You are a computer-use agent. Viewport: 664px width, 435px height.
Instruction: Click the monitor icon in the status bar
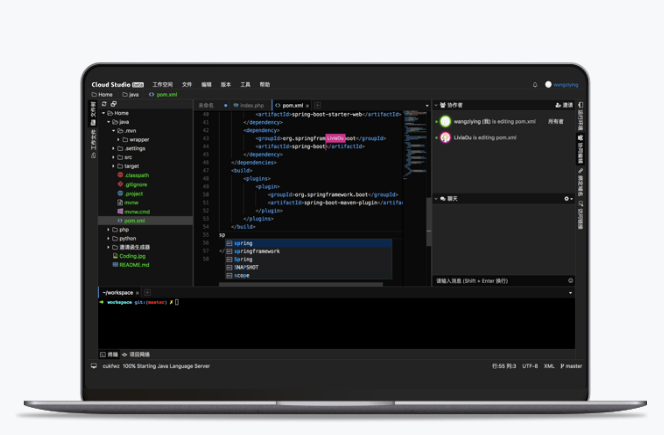pyautogui.click(x=94, y=366)
